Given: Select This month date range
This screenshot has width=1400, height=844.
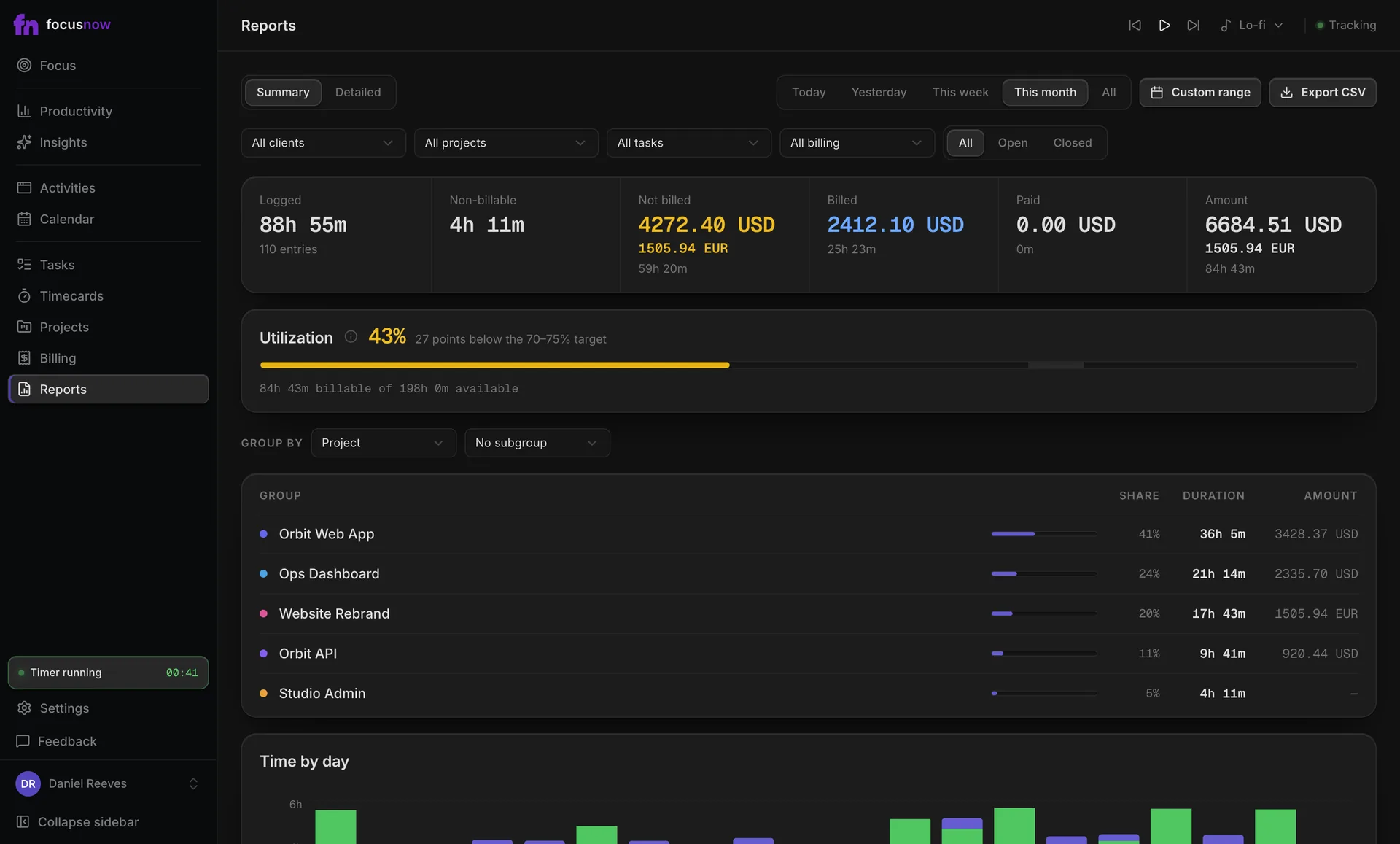Looking at the screenshot, I should pos(1045,92).
